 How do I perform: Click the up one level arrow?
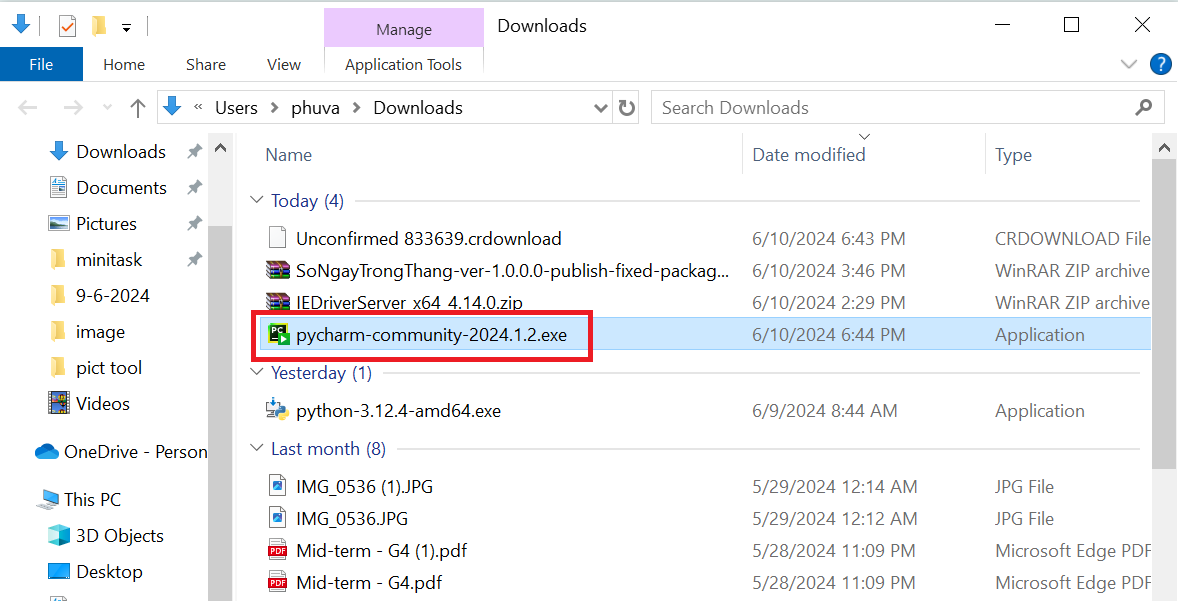point(138,107)
